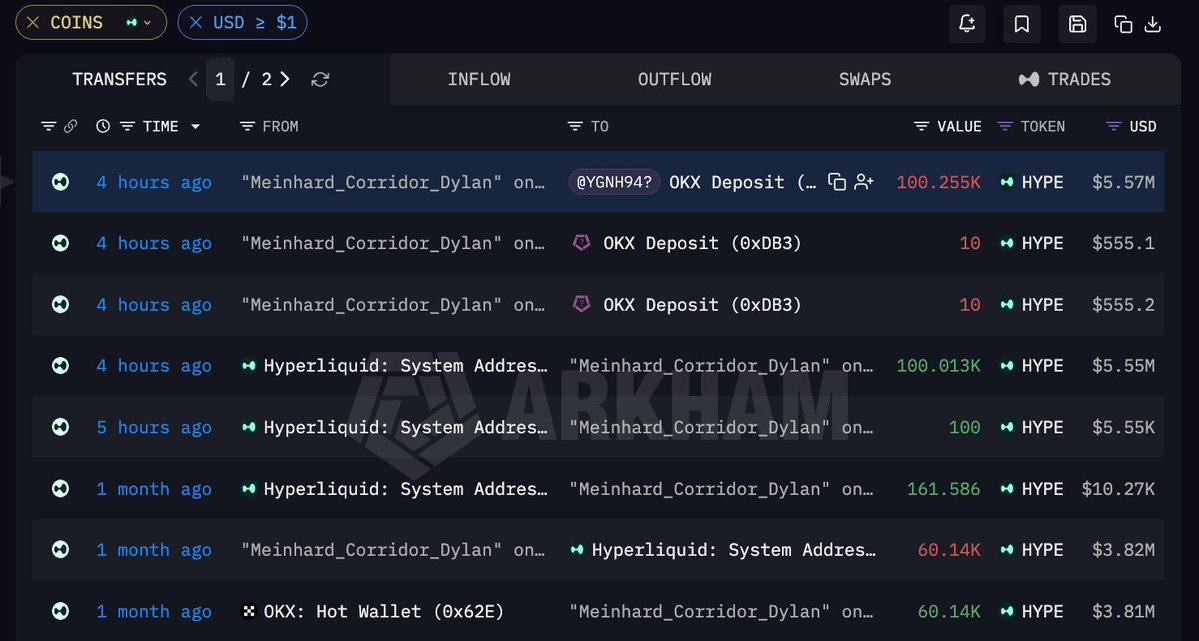1199x641 pixels.
Task: Switch to the SWAPS tab
Action: (x=865, y=80)
